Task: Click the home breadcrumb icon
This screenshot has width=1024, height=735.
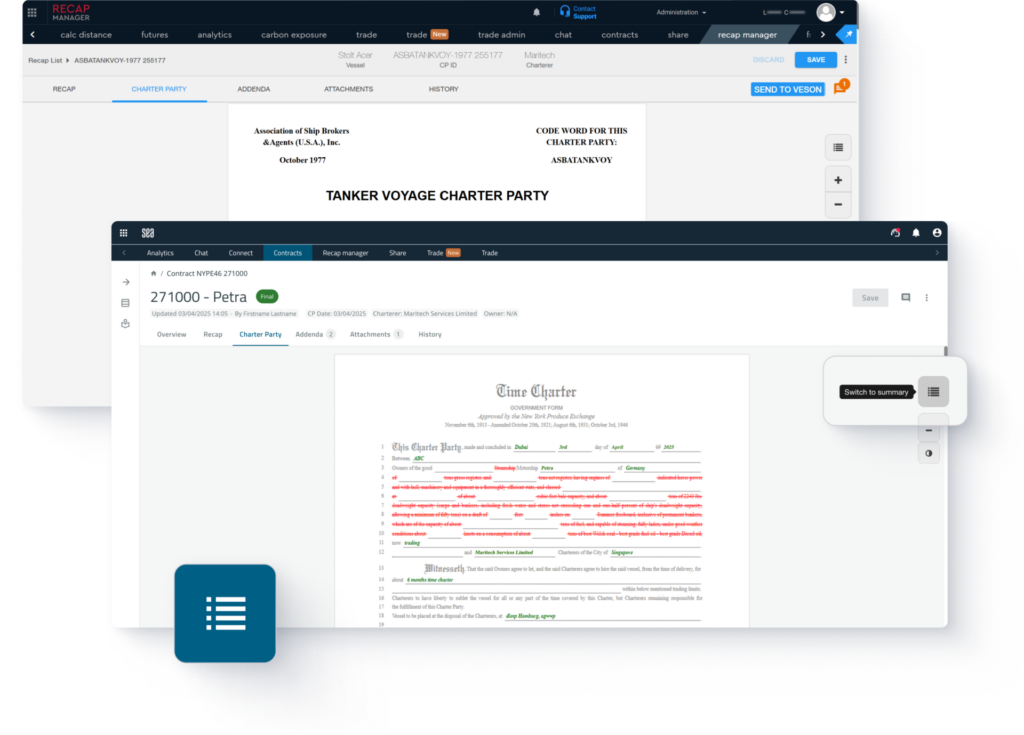Action: click(x=153, y=274)
